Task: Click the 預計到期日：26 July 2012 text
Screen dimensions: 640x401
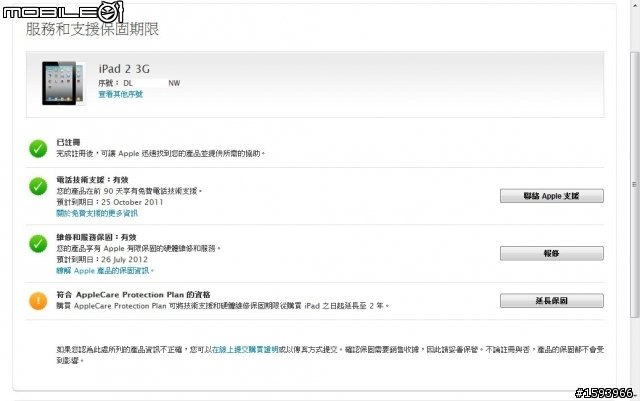Action: pyautogui.click(x=102, y=260)
